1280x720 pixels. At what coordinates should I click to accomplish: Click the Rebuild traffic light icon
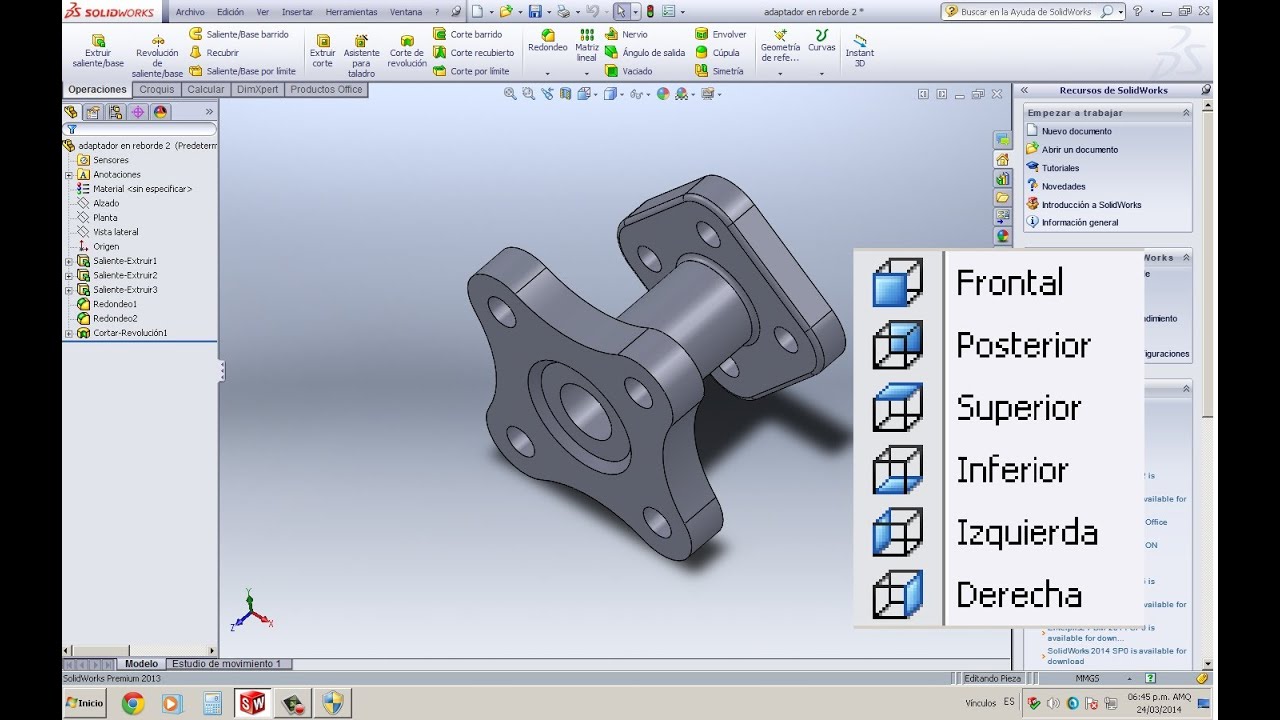[650, 11]
